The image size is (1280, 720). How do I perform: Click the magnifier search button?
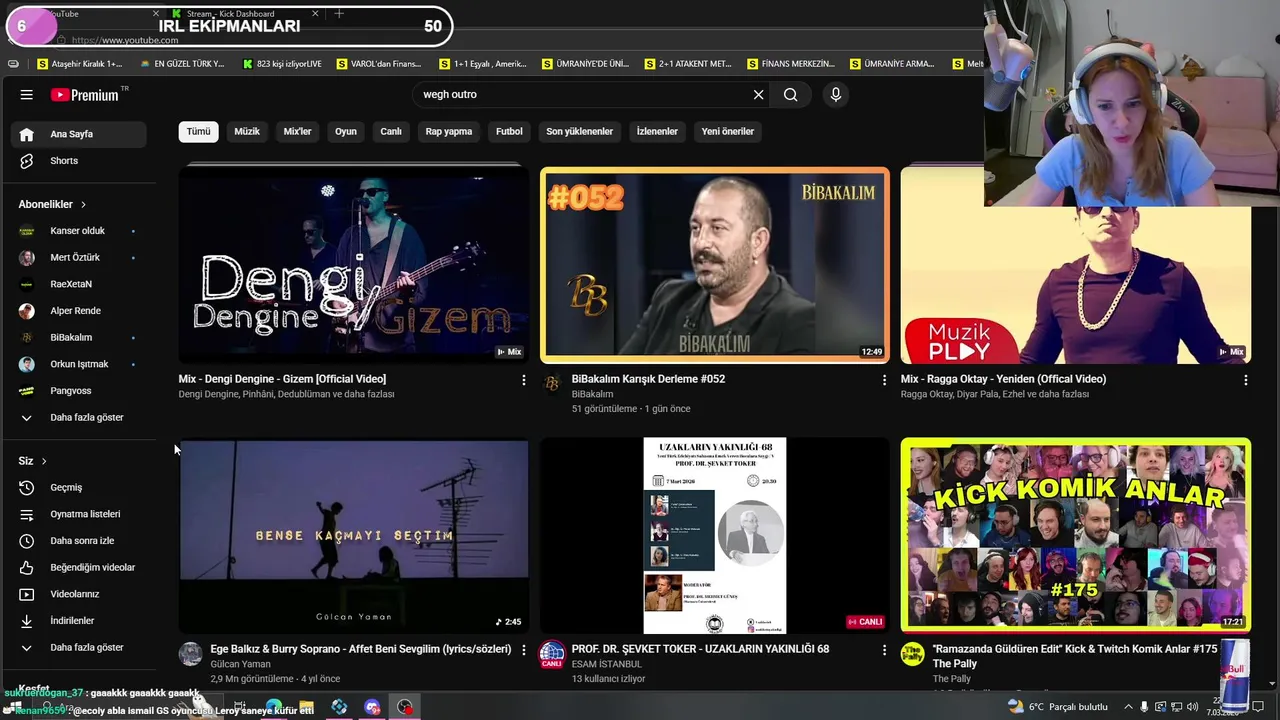(791, 95)
